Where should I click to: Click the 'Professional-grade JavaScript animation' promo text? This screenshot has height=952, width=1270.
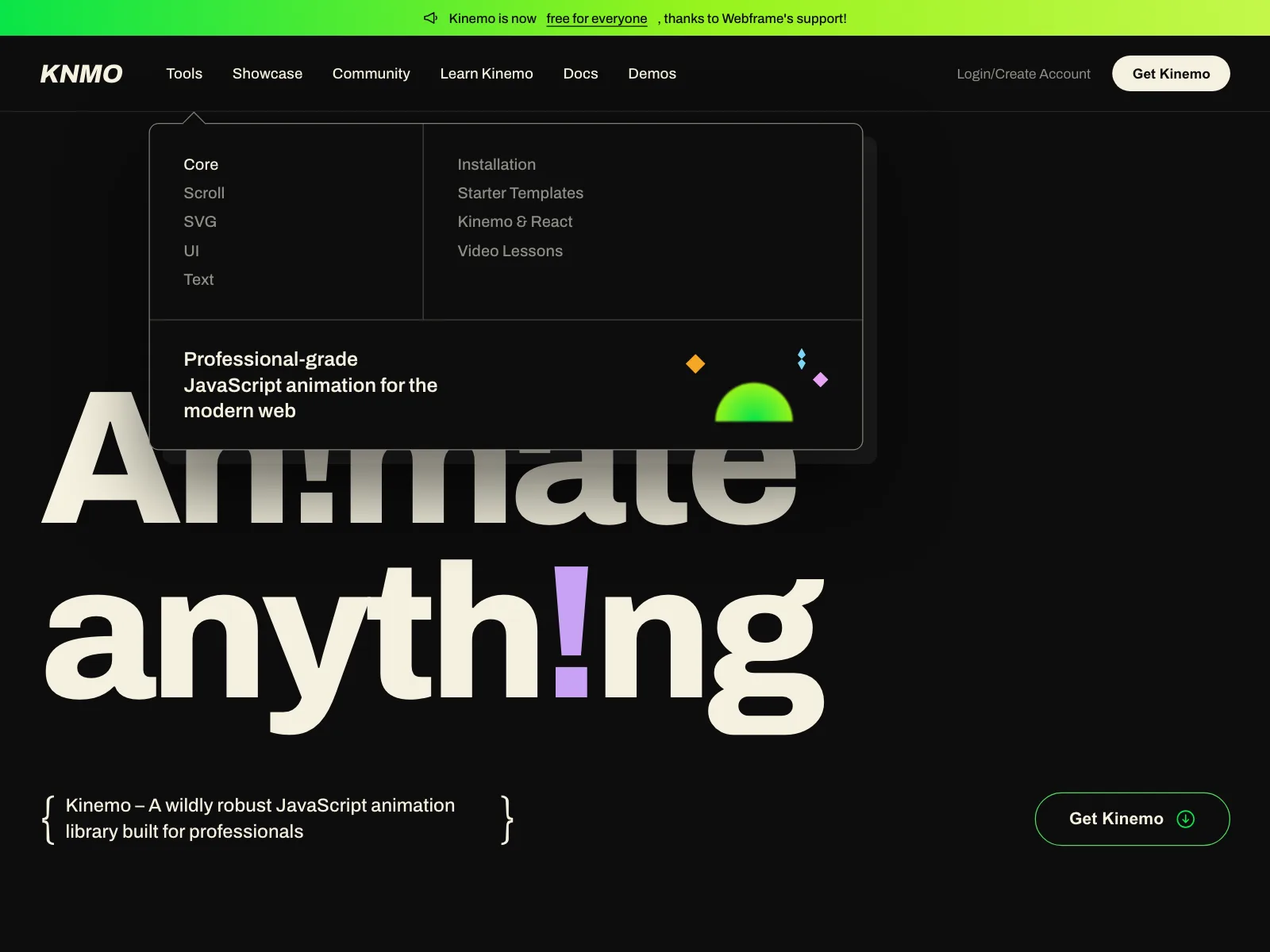coord(310,385)
